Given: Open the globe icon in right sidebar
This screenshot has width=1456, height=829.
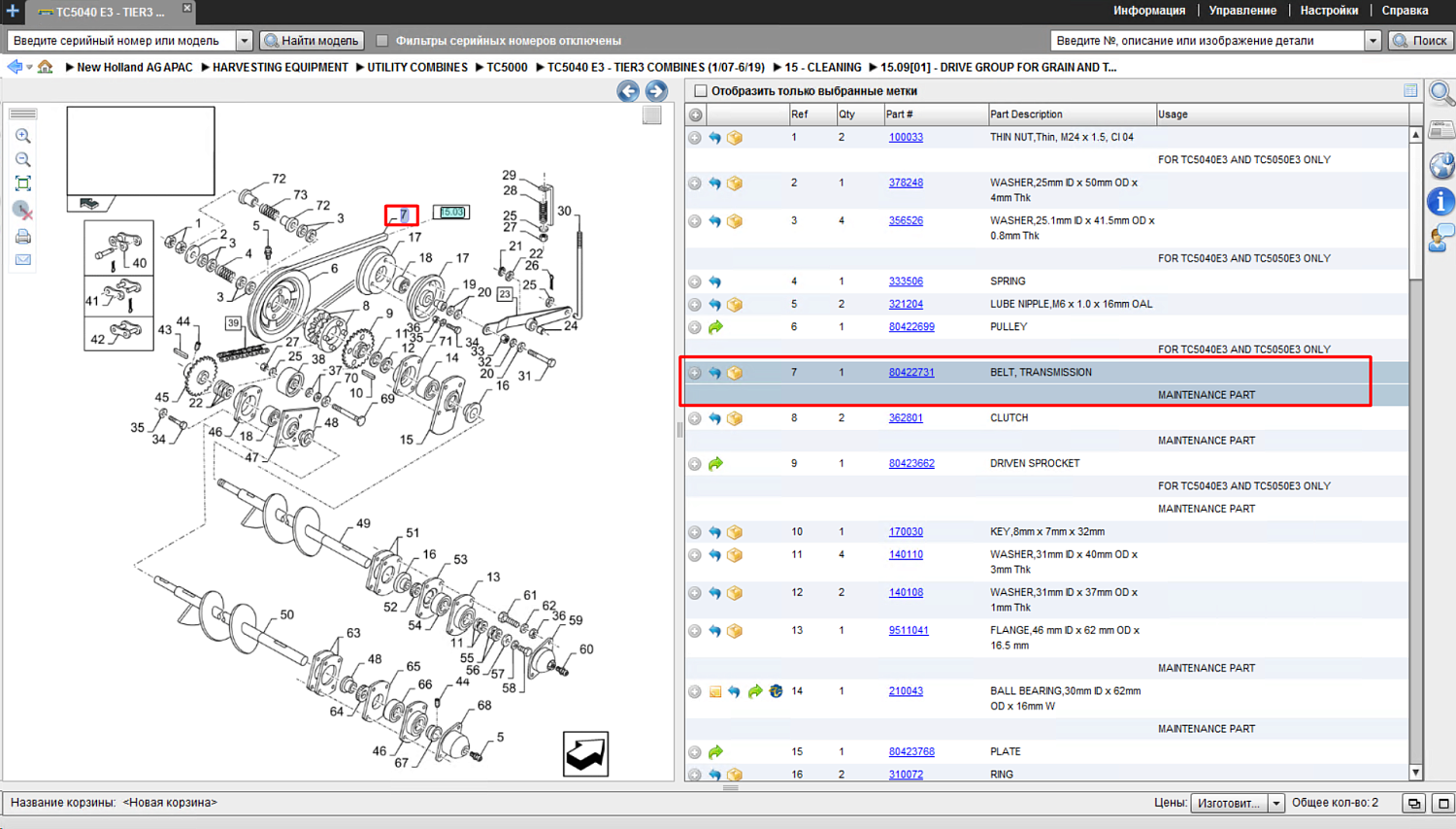Looking at the screenshot, I should coord(1441,166).
